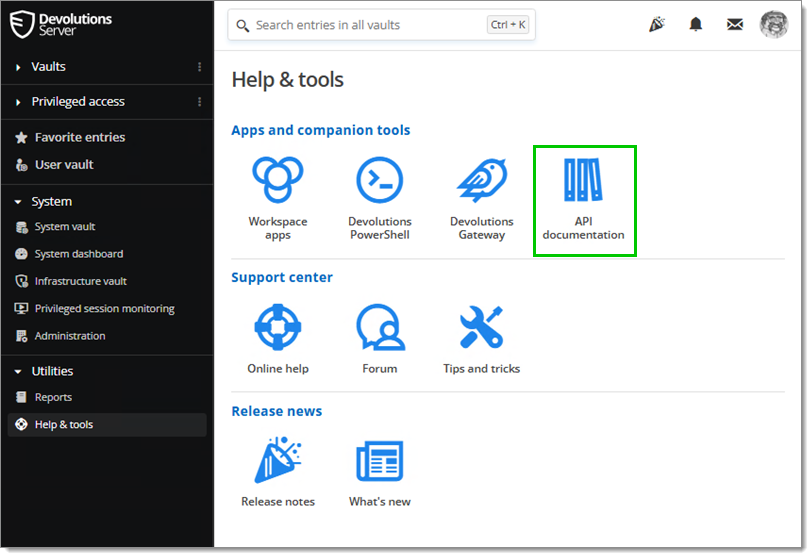812x558 pixels.
Task: Click Privileged session monitoring label
Action: (105, 309)
